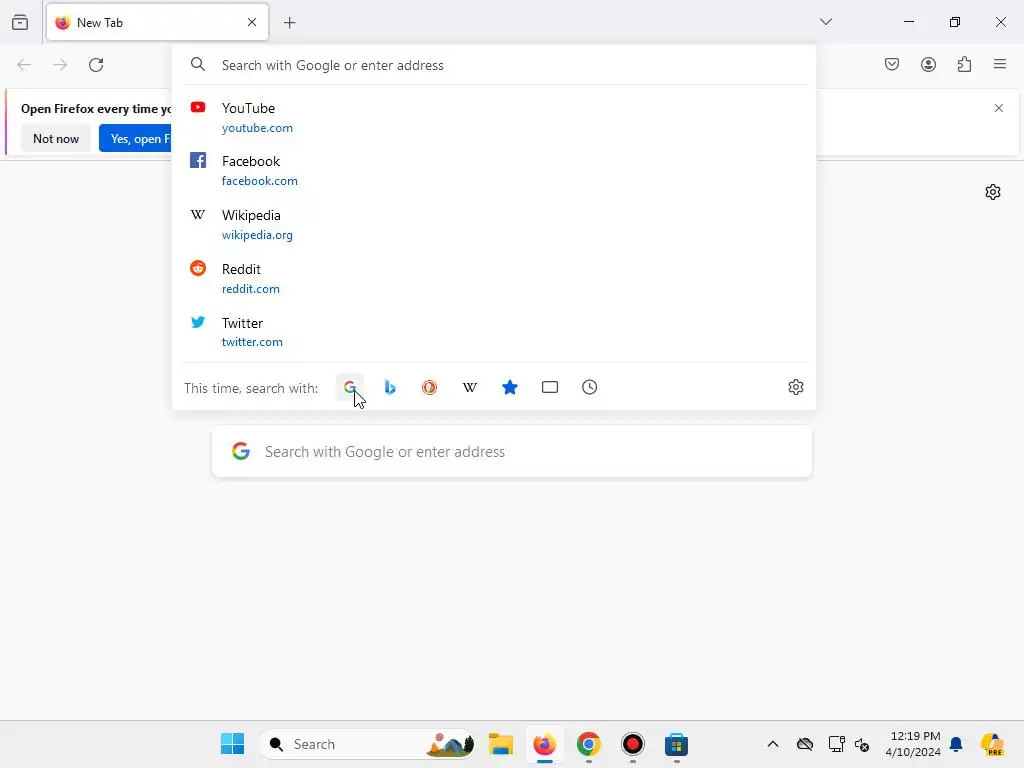Click the facebook.com URL text
This screenshot has width=1024, height=768.
click(x=260, y=181)
